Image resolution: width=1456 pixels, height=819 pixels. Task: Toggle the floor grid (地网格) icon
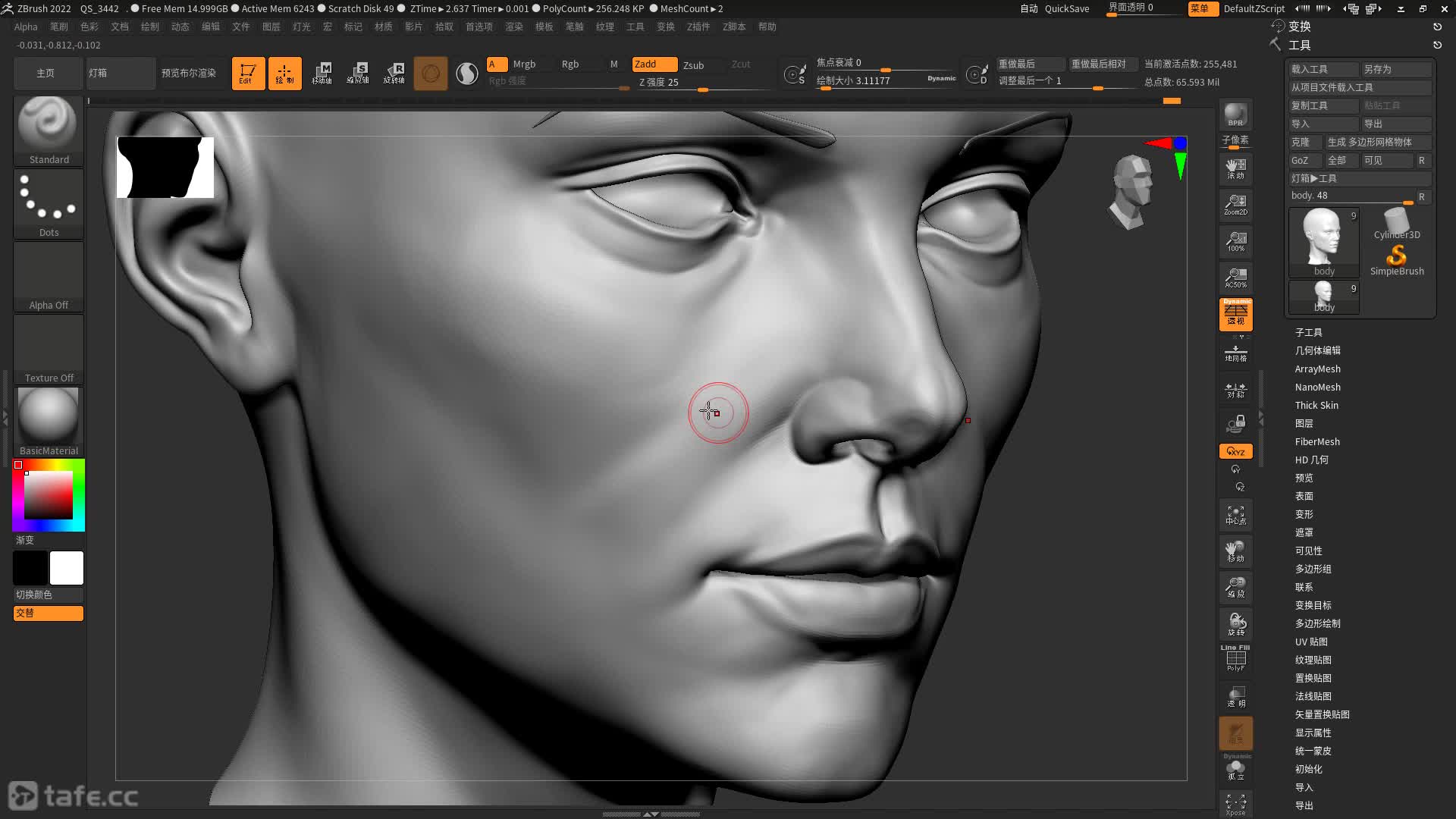coord(1235,353)
